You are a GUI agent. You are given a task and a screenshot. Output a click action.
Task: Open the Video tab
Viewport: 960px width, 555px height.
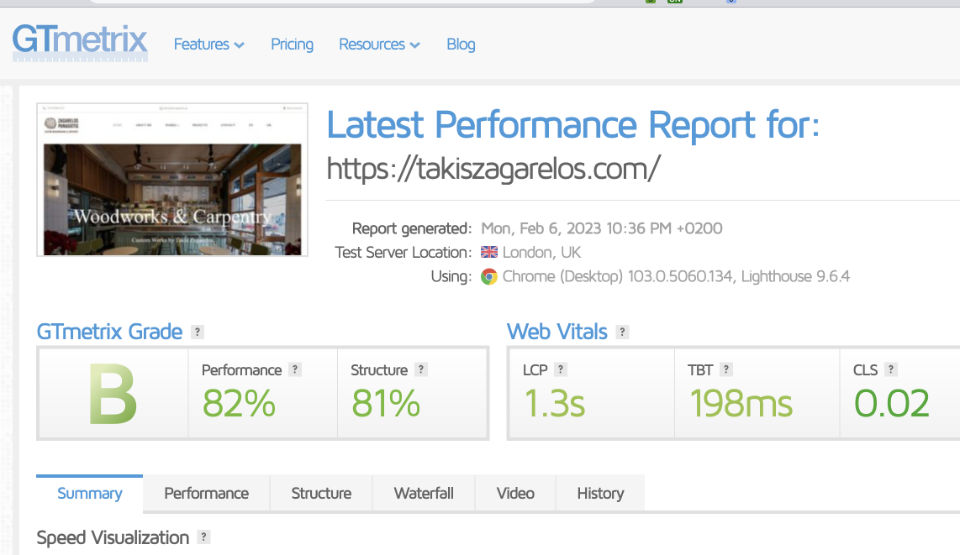tap(516, 493)
